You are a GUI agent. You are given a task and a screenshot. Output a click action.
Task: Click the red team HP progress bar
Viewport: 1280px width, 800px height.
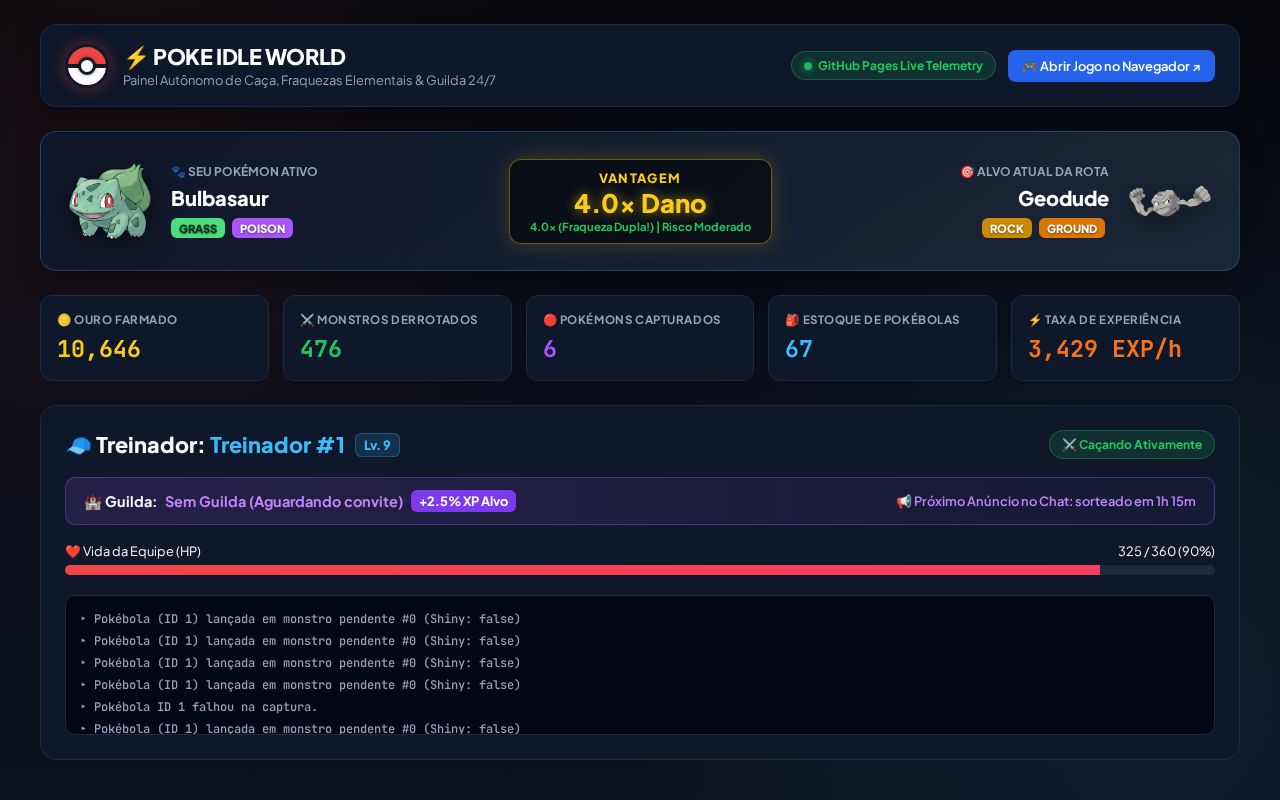pyautogui.click(x=640, y=570)
